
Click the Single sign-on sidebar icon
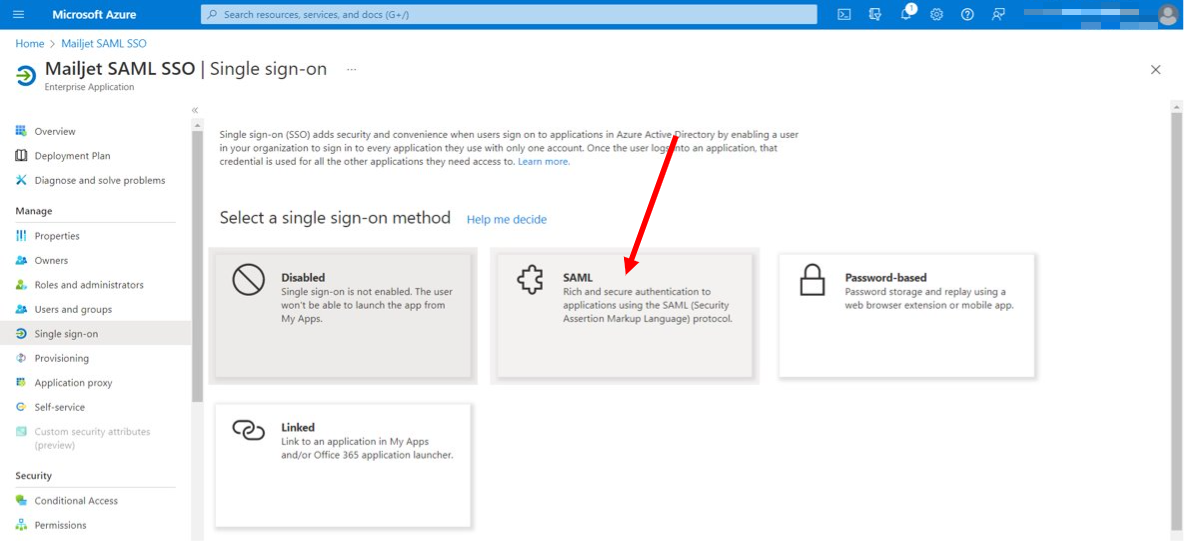click(x=21, y=334)
